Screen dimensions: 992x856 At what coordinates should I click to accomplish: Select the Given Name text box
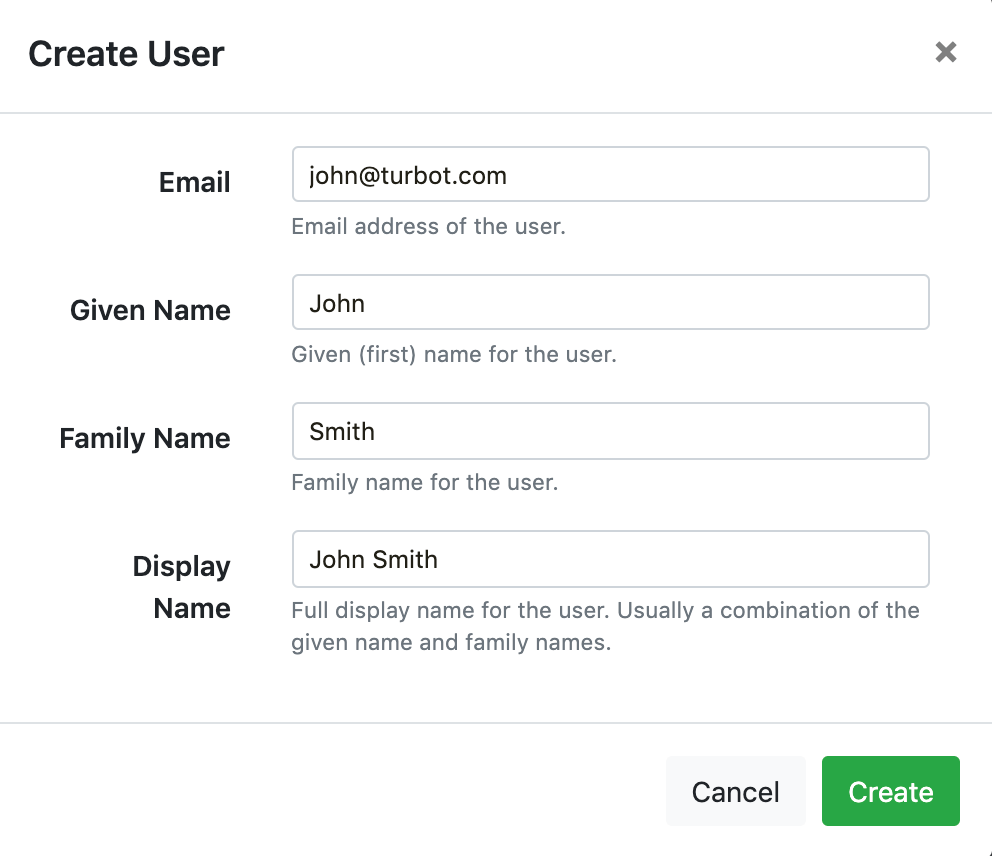click(611, 302)
